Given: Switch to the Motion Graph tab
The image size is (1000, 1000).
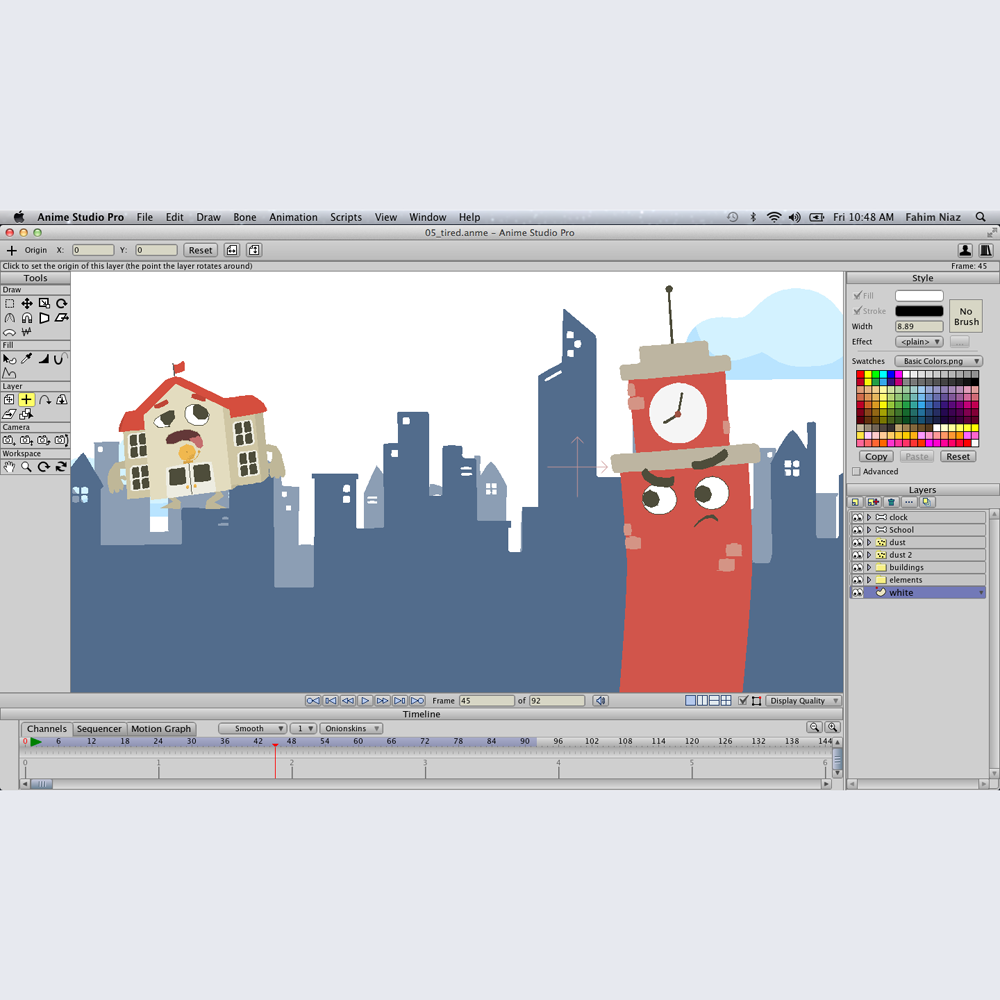Looking at the screenshot, I should coord(161,728).
